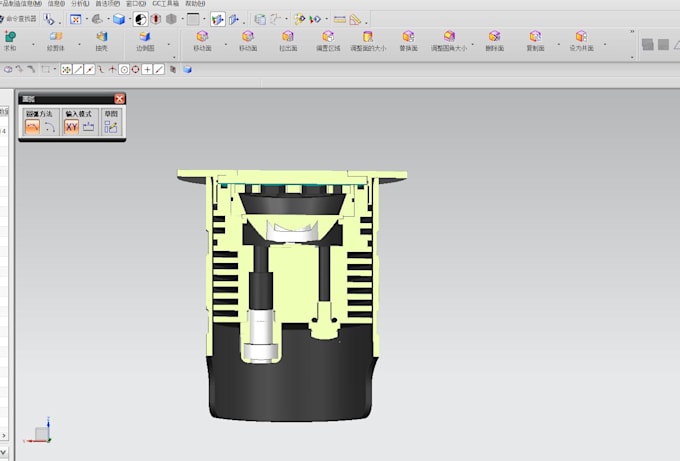
Task: Toggle the clip section view icon
Action: [x=218, y=19]
